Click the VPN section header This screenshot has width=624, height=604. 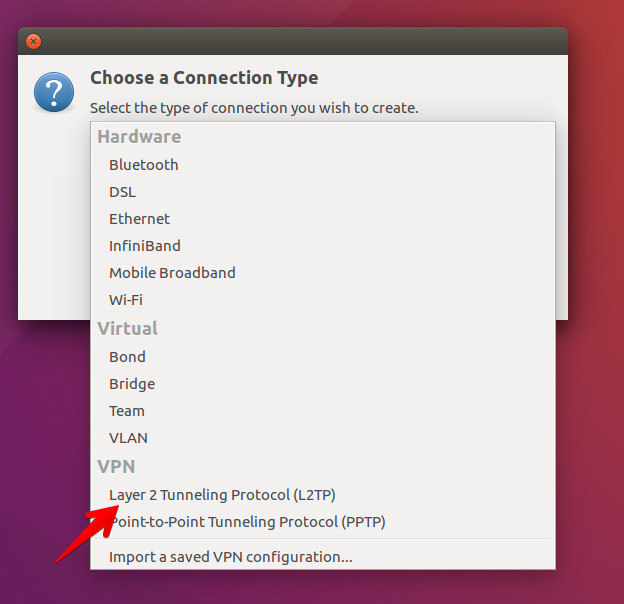point(116,467)
